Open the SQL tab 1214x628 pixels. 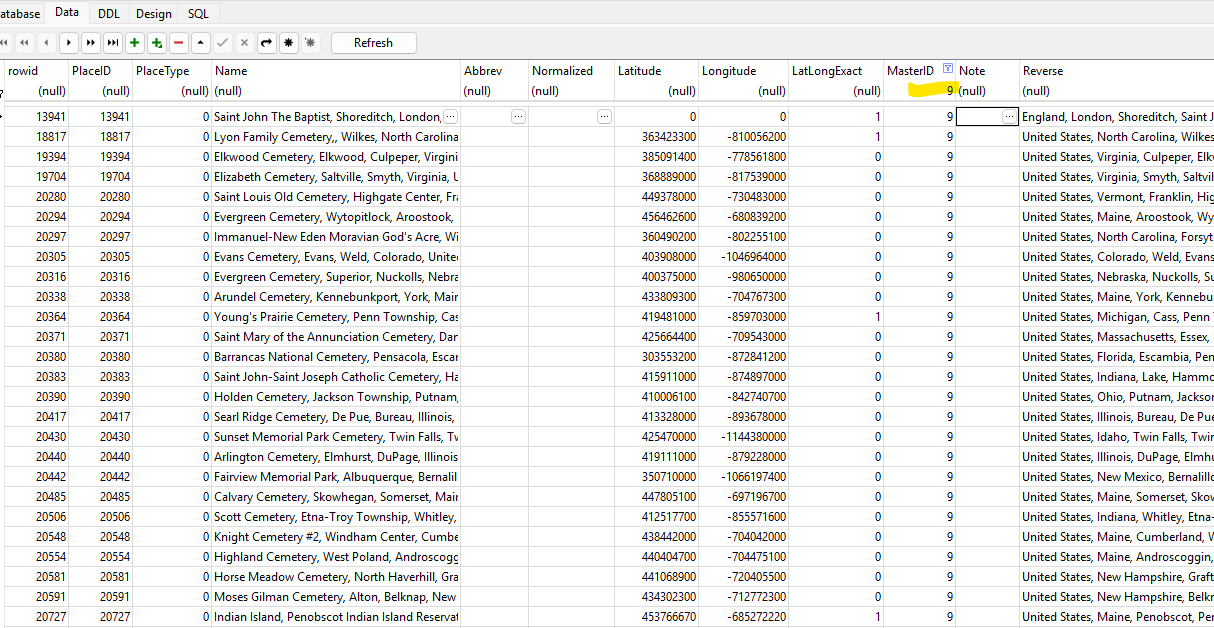pyautogui.click(x=198, y=13)
